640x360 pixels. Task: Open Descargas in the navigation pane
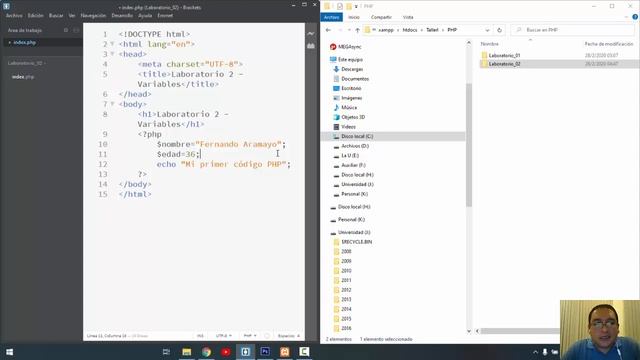[x=352, y=69]
